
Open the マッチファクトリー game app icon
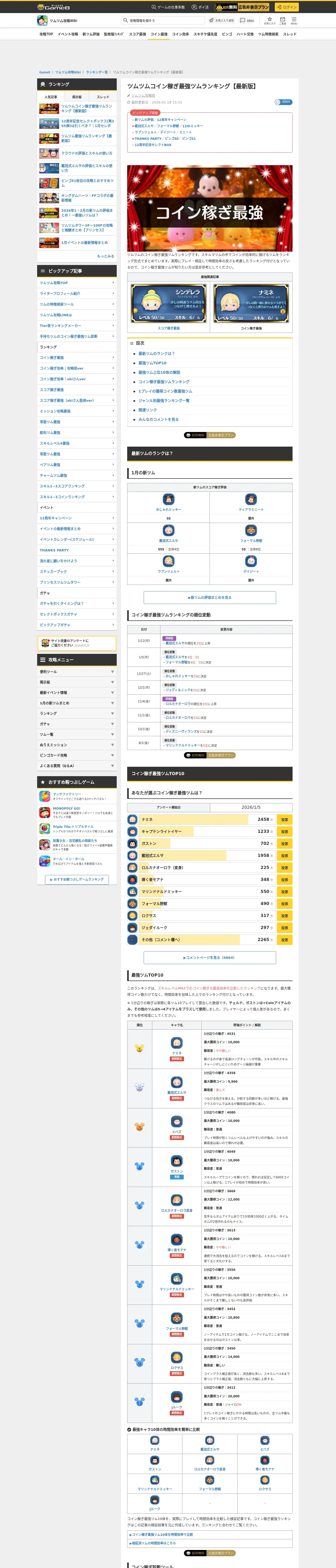point(44,796)
